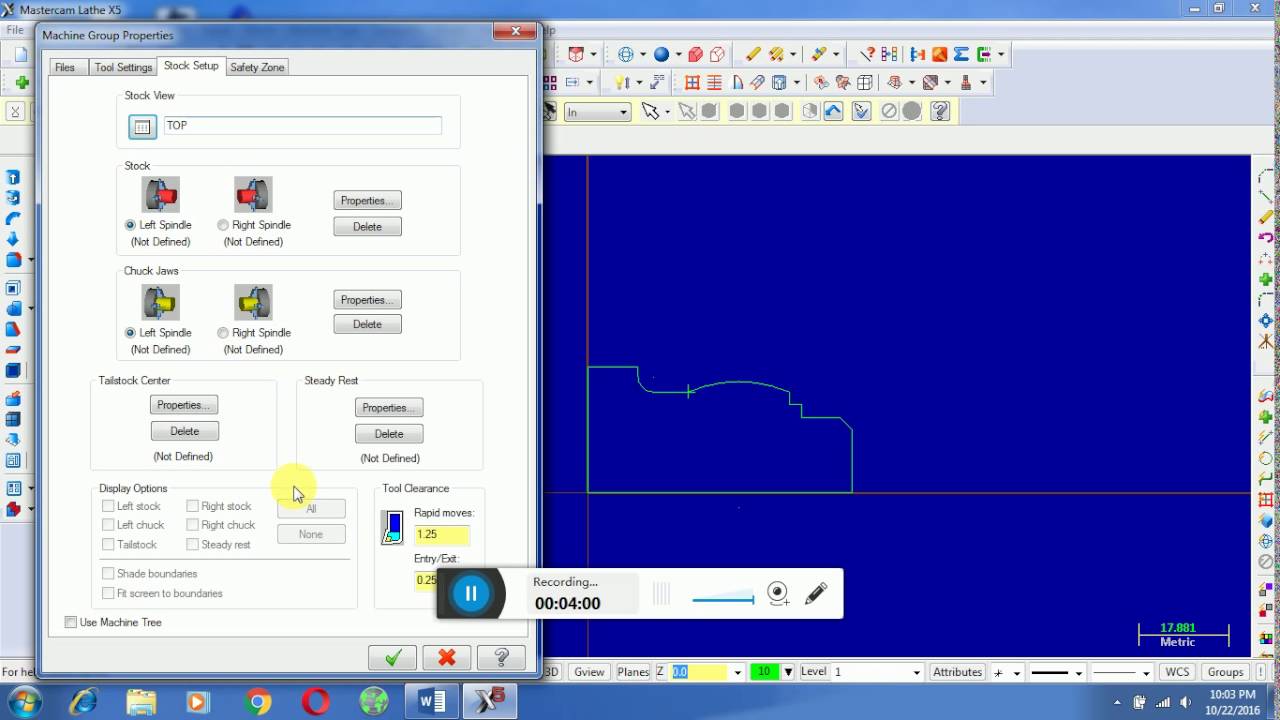Open Microsoft Word from taskbar

(432, 702)
